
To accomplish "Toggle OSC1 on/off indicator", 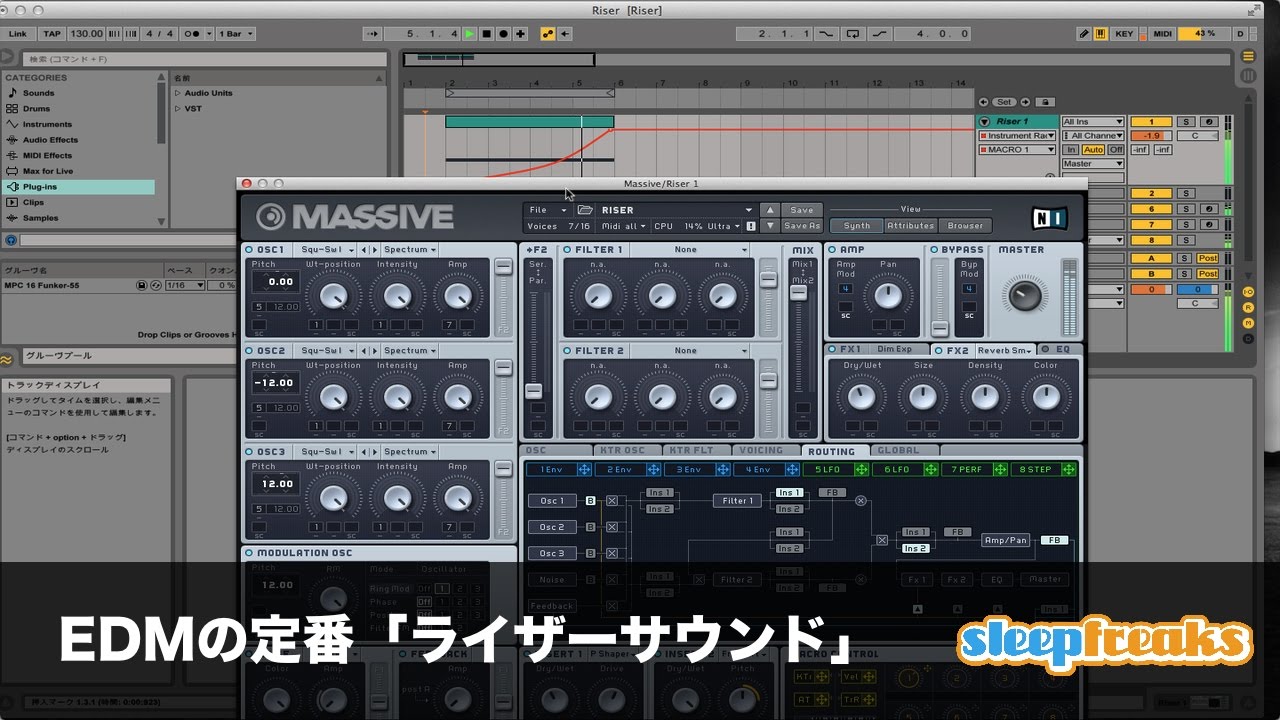I will pos(248,250).
